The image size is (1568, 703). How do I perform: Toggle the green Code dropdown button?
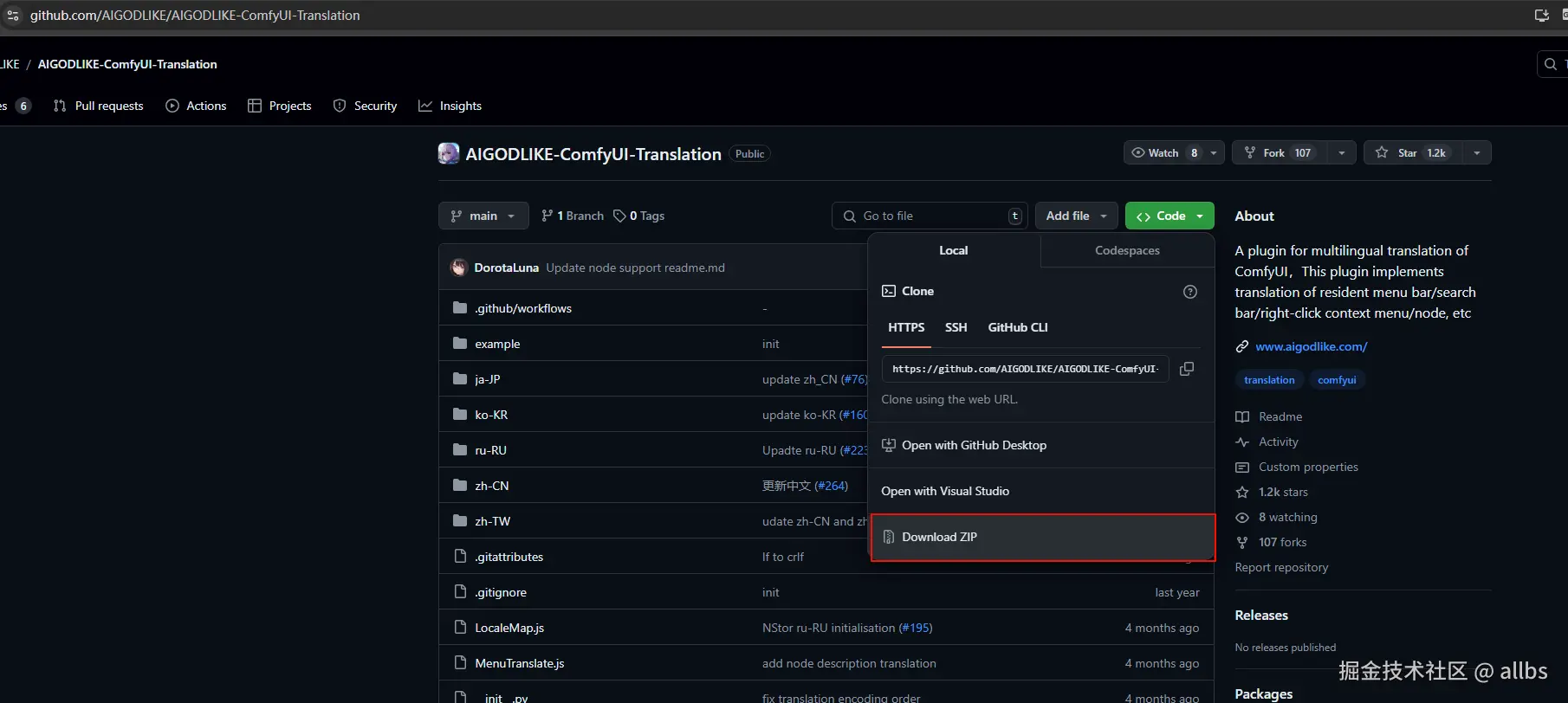(x=1170, y=216)
